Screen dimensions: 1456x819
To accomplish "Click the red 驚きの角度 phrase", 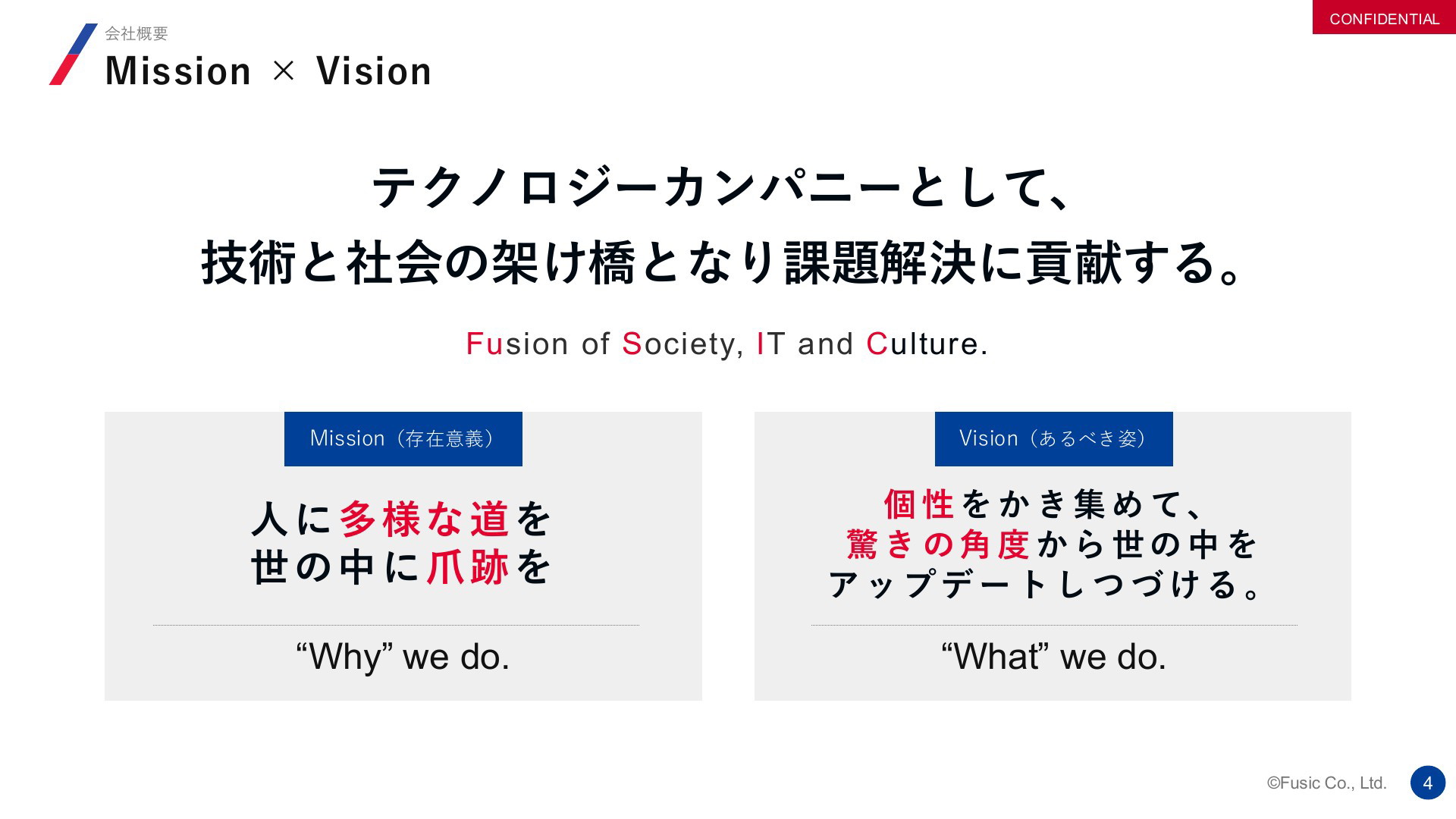I will coord(937,544).
